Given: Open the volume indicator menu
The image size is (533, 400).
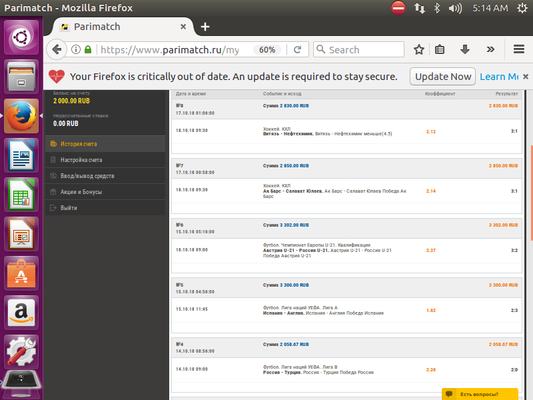Looking at the screenshot, I should pos(455,8).
